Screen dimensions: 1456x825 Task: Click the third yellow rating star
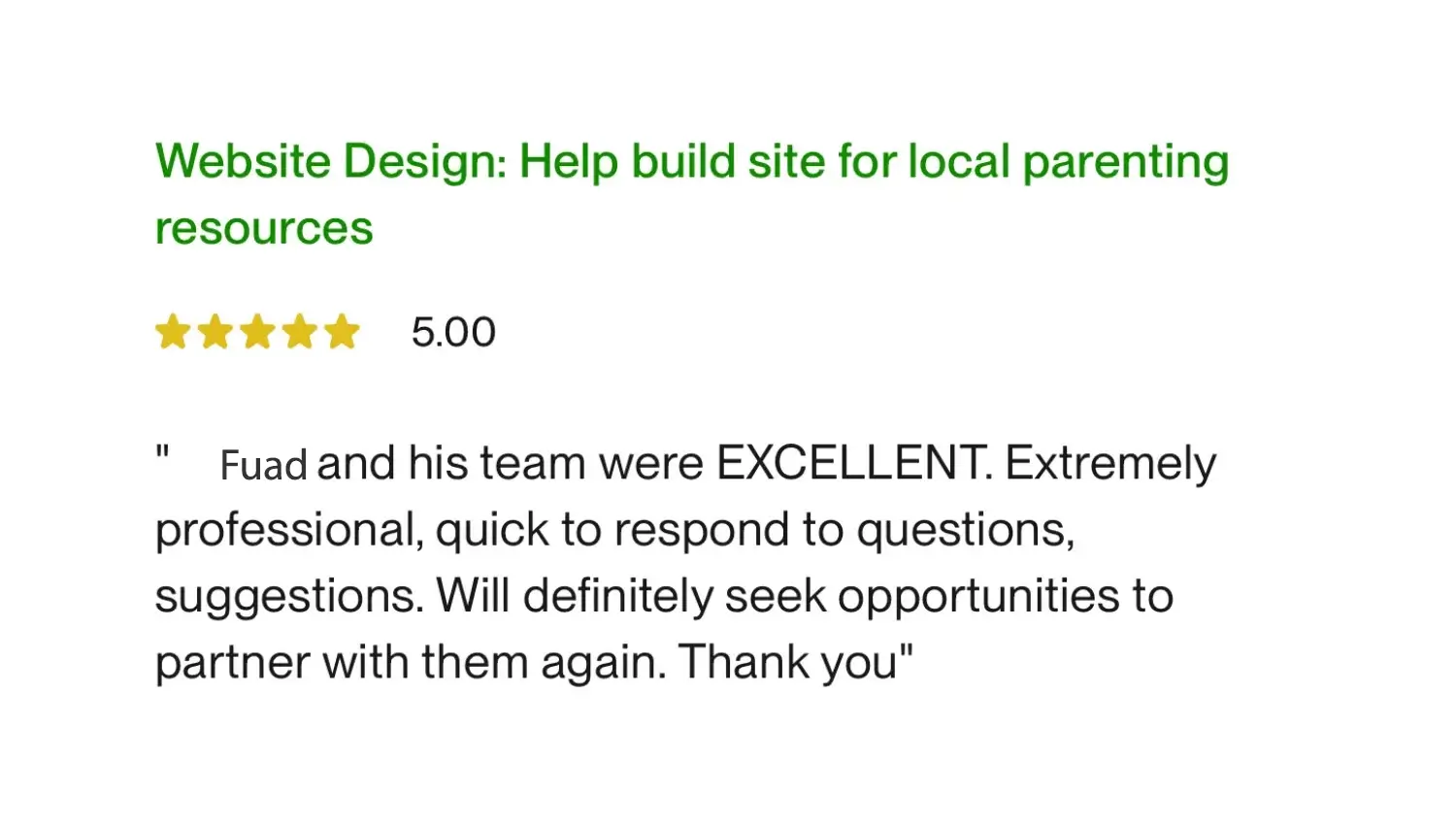click(x=257, y=332)
